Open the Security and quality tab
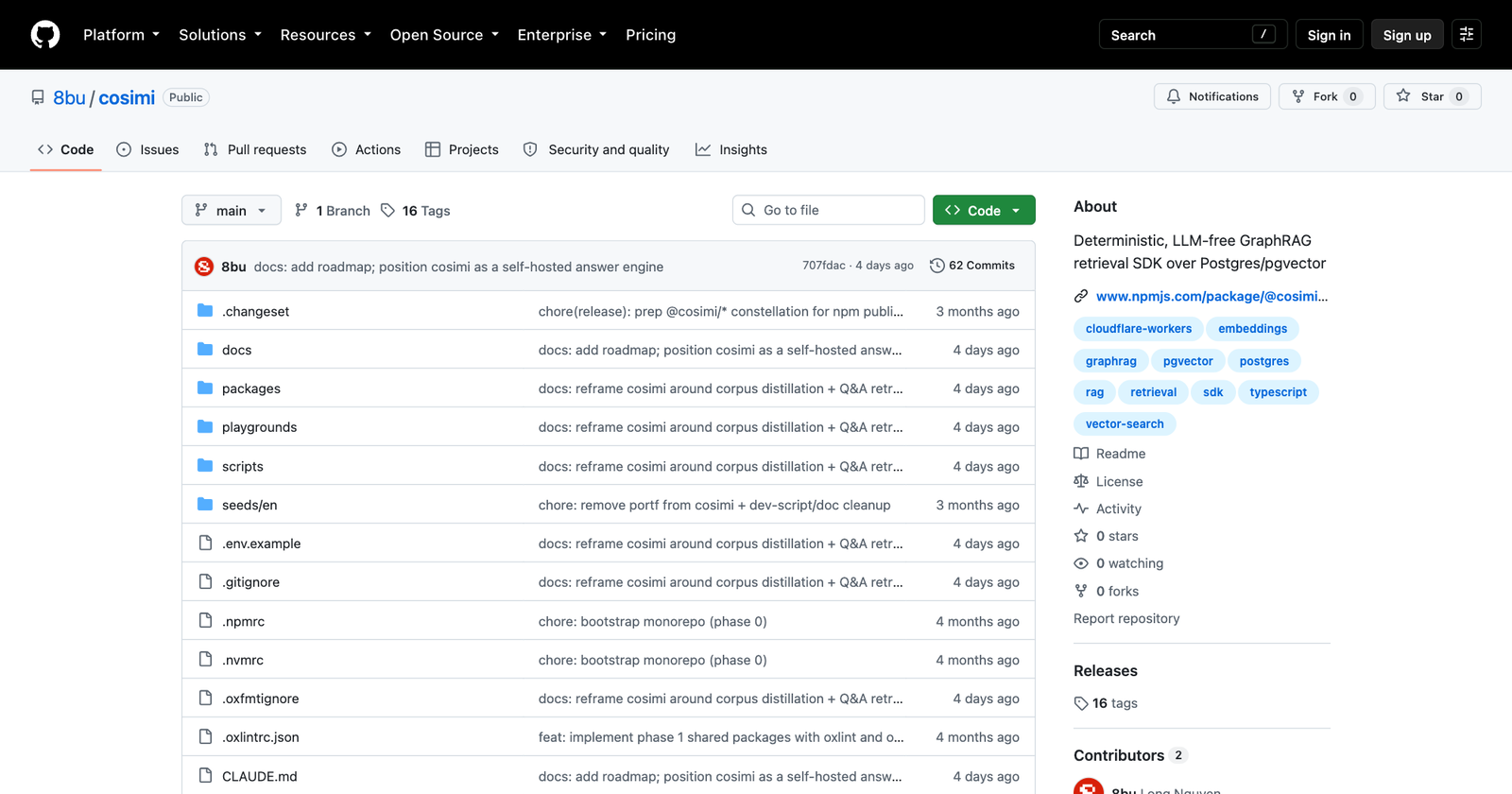 pos(596,149)
